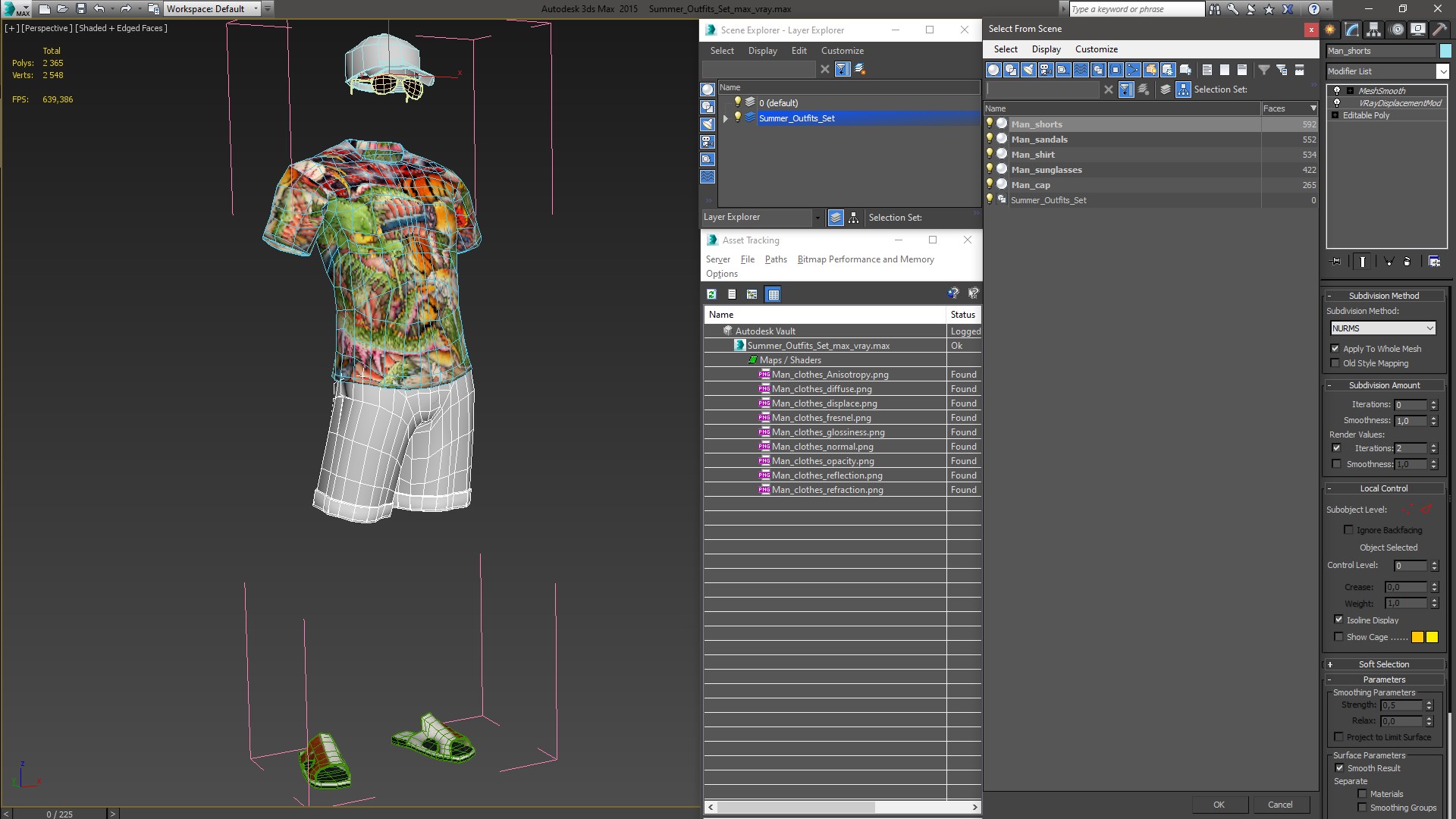Select table view icon in Asset Tracking toolbar
1456x819 pixels.
[x=773, y=294]
